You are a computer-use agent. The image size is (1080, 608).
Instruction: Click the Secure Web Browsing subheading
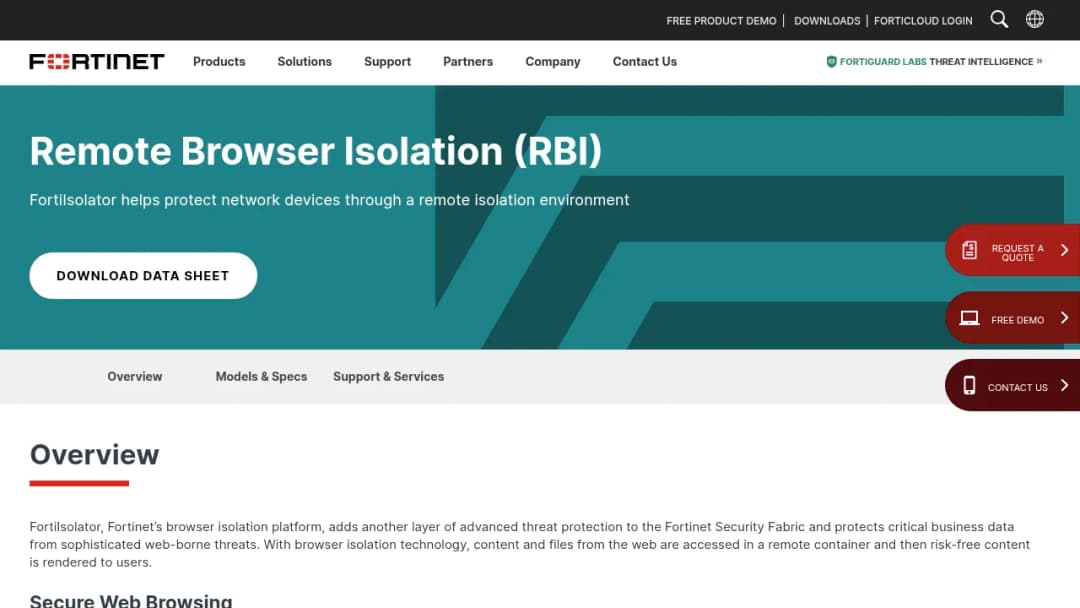[x=131, y=600]
